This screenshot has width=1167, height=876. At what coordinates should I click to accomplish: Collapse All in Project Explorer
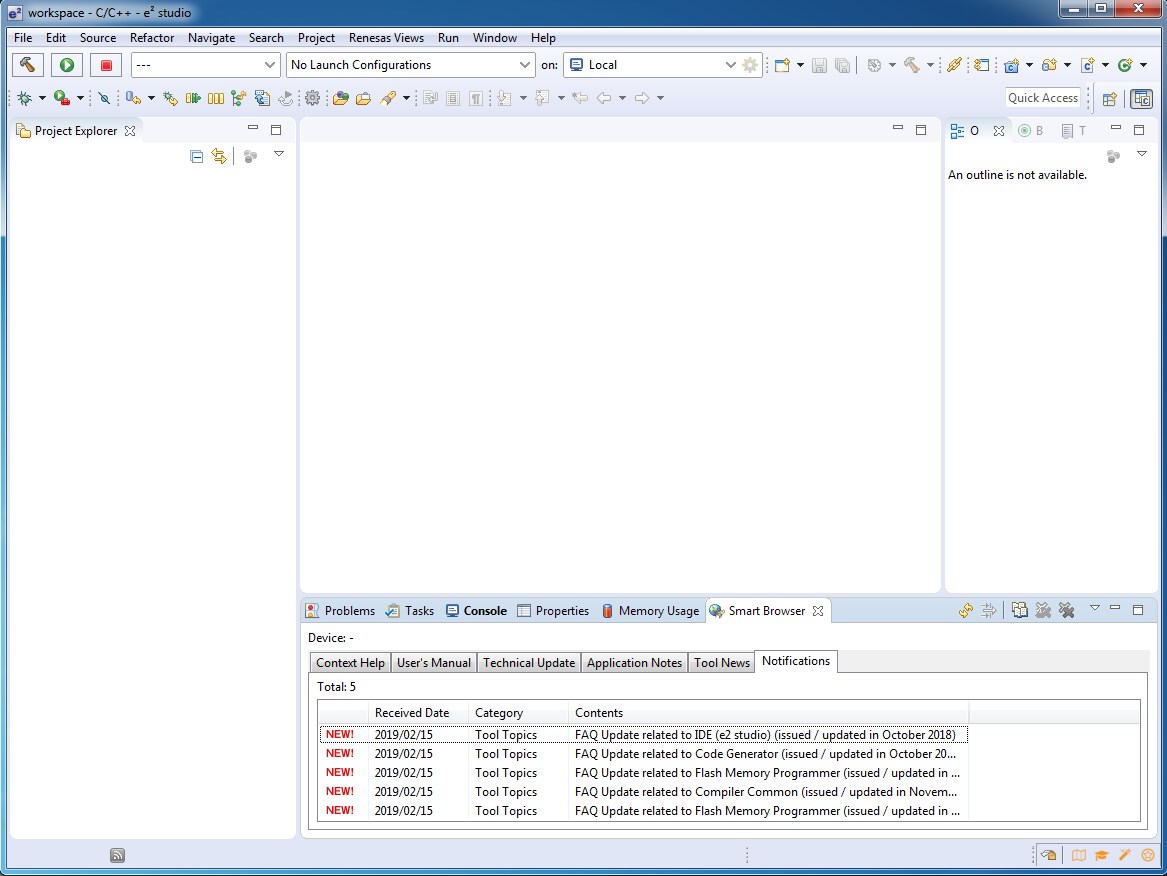tap(196, 156)
